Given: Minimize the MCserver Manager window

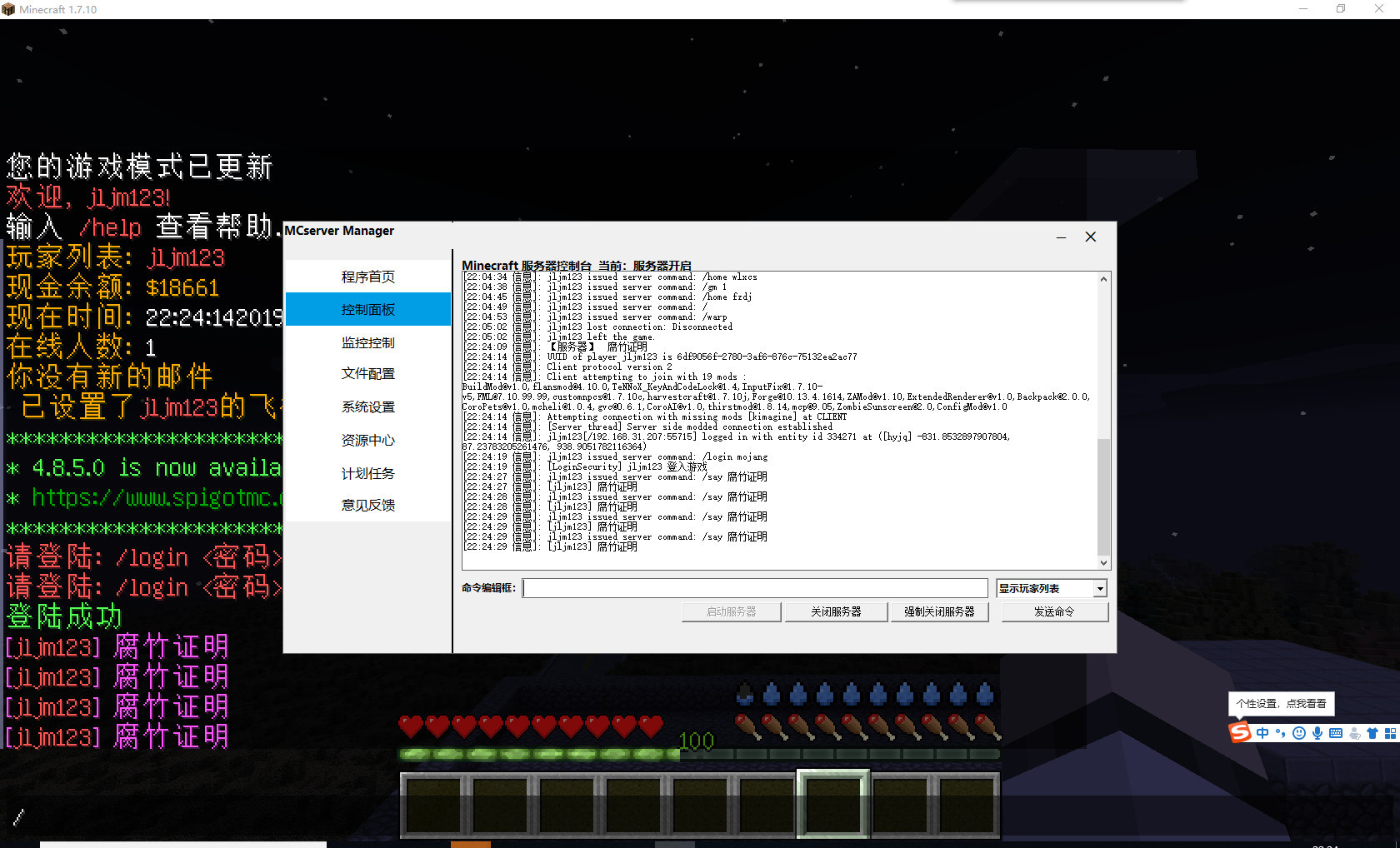Looking at the screenshot, I should (x=1061, y=237).
